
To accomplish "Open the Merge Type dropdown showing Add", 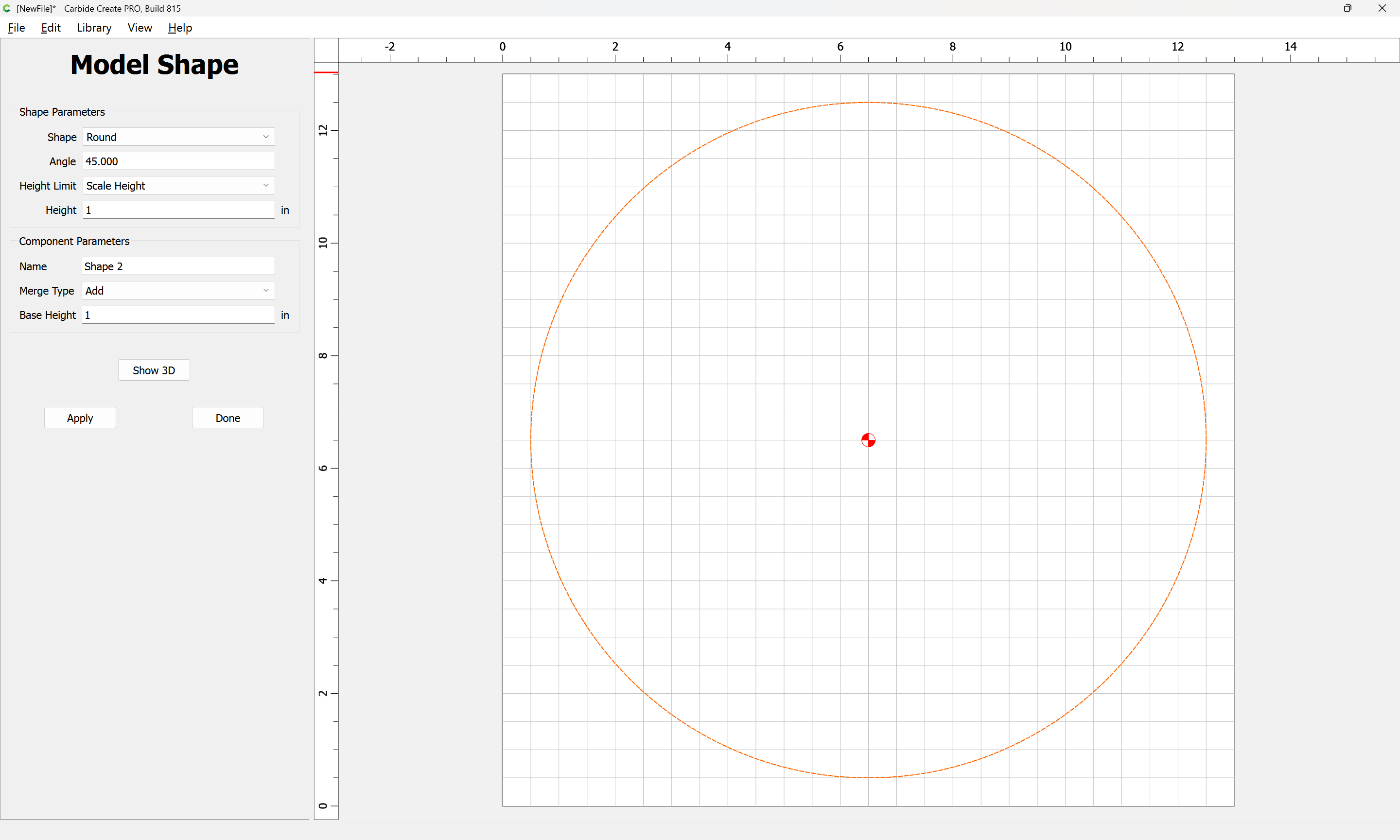I will pyautogui.click(x=178, y=290).
